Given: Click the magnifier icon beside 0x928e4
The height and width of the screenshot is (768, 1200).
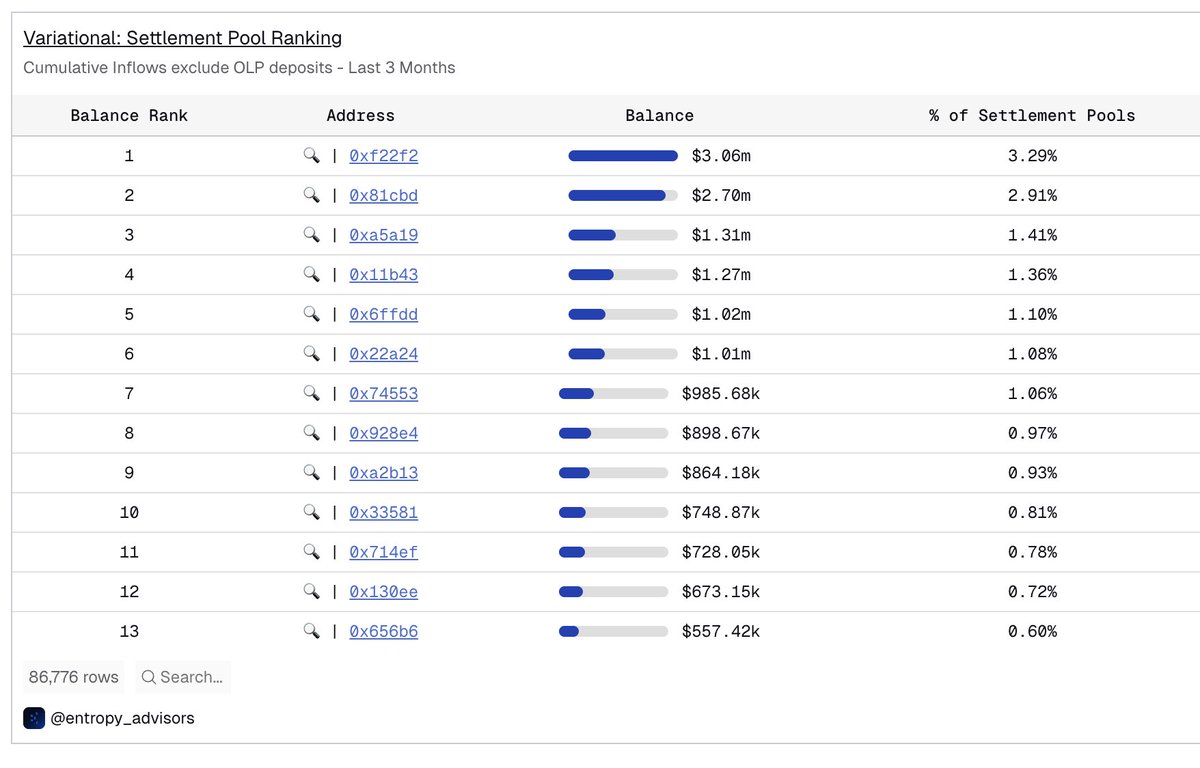Looking at the screenshot, I should click(311, 433).
